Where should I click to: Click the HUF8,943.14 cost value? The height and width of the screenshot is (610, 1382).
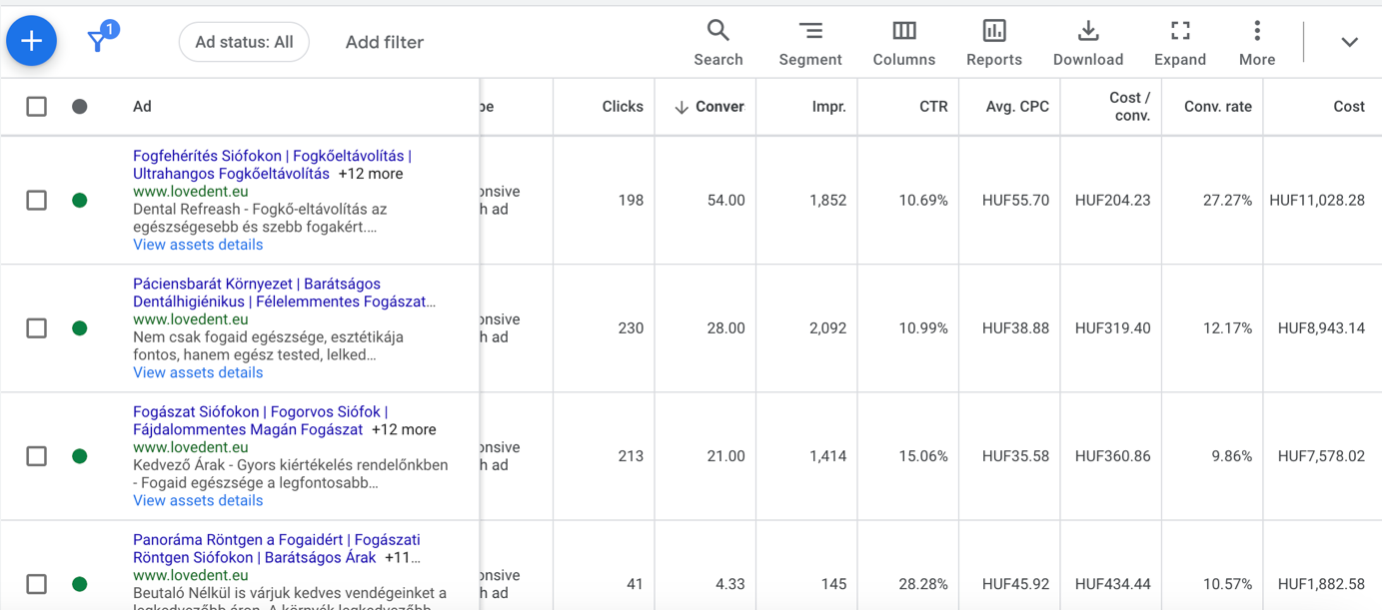(1321, 328)
